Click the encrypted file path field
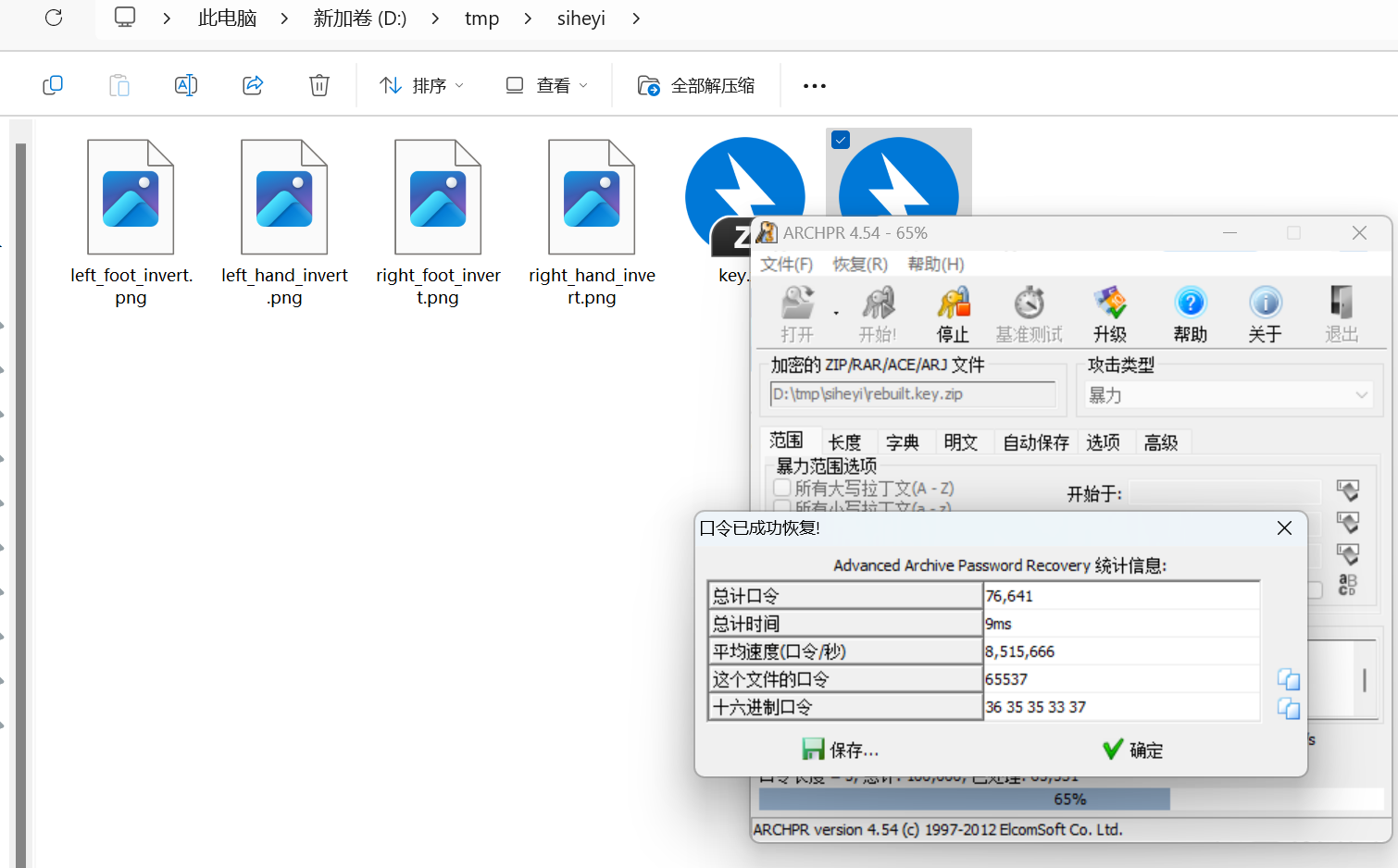 click(913, 394)
